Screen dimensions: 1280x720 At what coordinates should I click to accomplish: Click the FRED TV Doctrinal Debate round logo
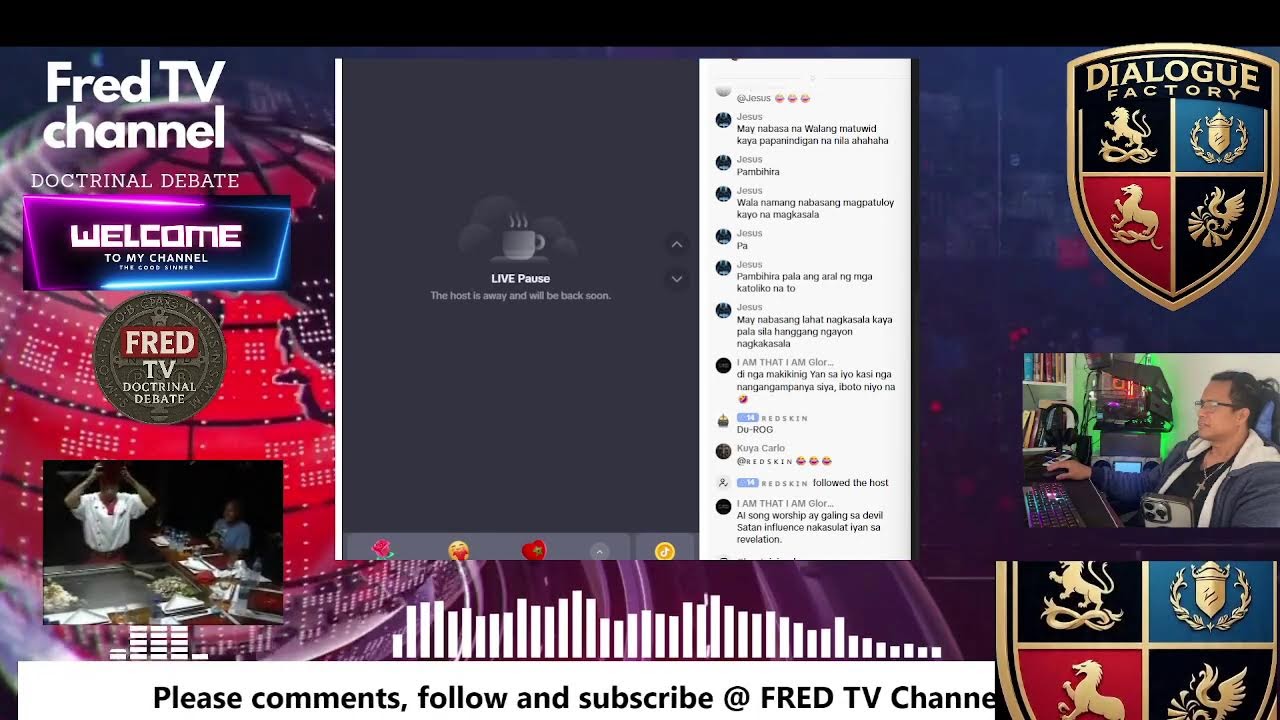tap(159, 359)
